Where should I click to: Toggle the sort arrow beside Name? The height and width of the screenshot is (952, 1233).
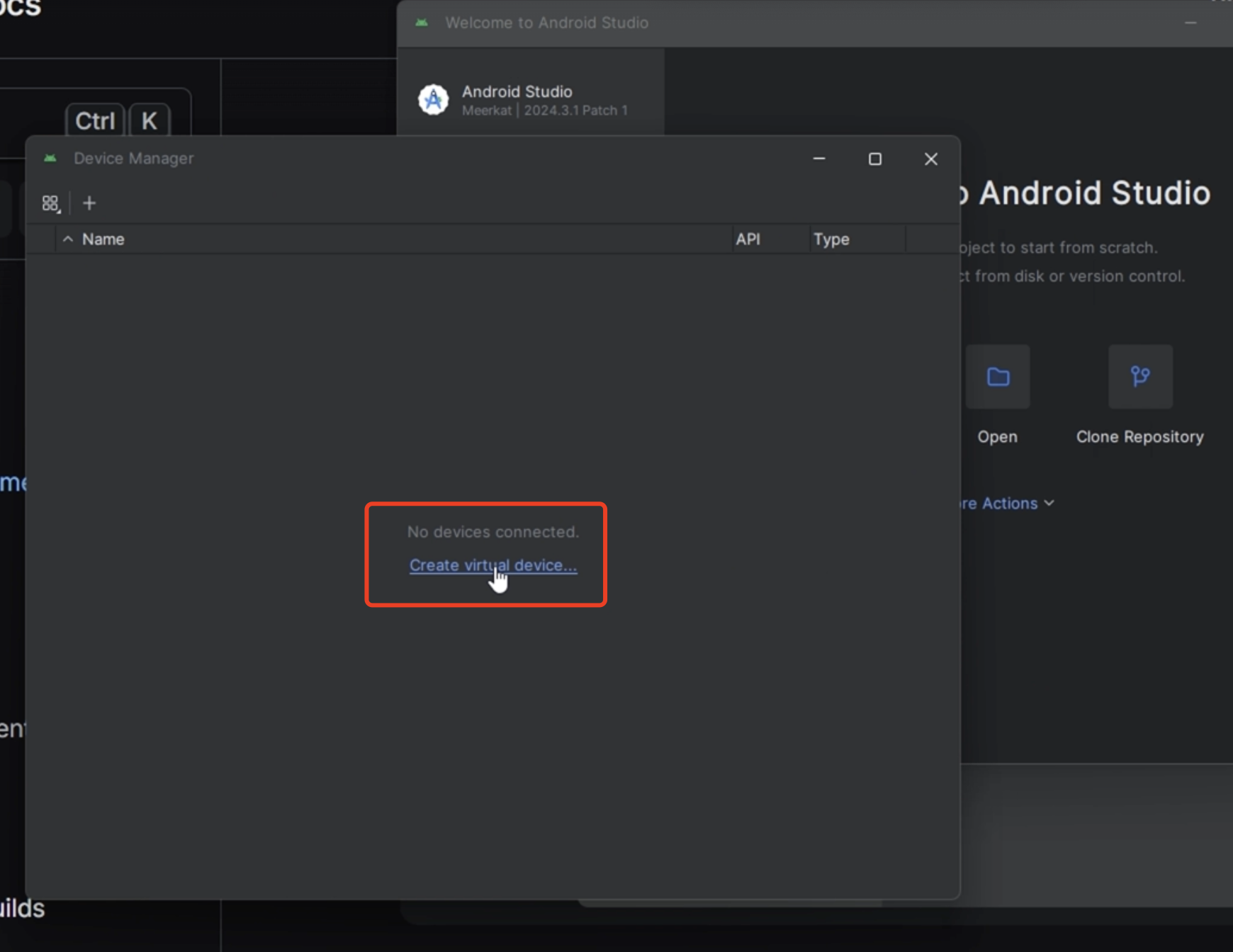pyautogui.click(x=68, y=239)
